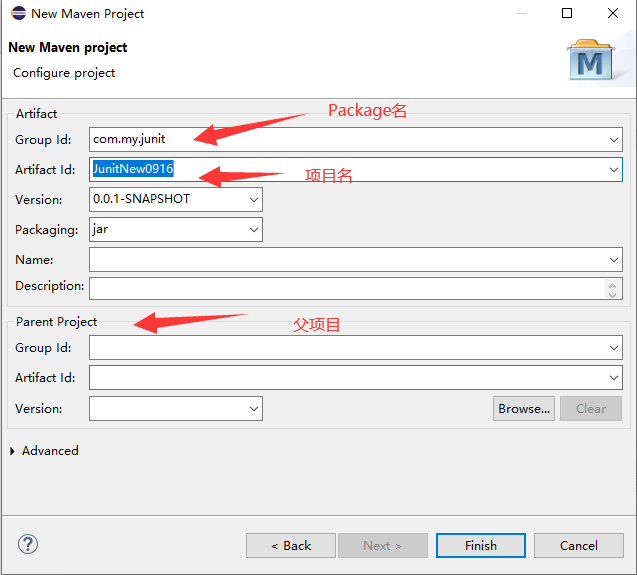Click the 'Configure project' subtitle text
The height and width of the screenshot is (575, 637).
64,73
